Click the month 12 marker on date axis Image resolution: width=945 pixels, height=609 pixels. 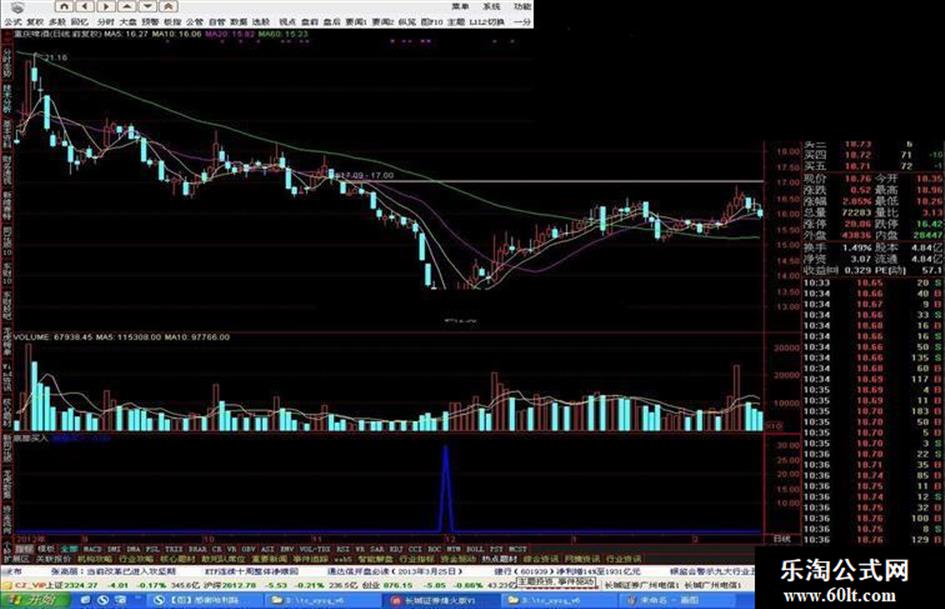(x=450, y=539)
